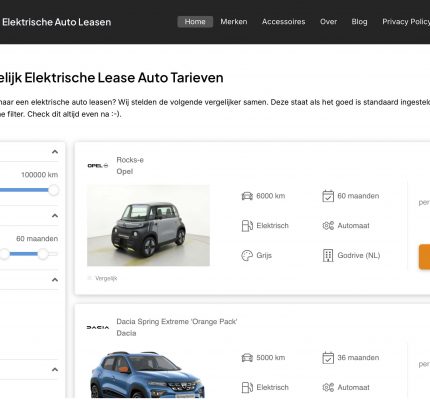The image size is (430, 400).
Task: Click the Opel logo on Rocks-e card
Action: [98, 166]
